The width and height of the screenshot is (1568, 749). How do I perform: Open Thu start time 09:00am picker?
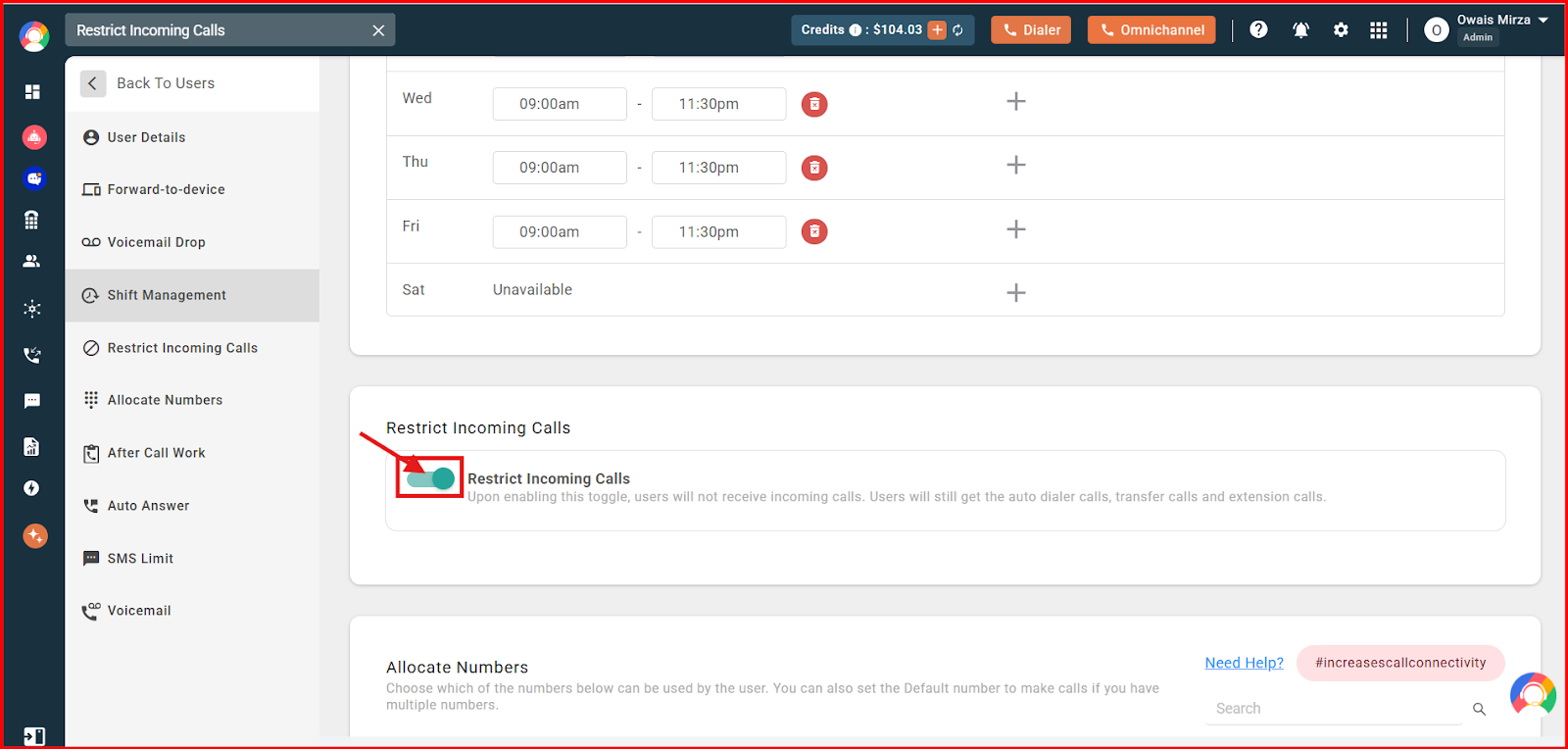(560, 168)
